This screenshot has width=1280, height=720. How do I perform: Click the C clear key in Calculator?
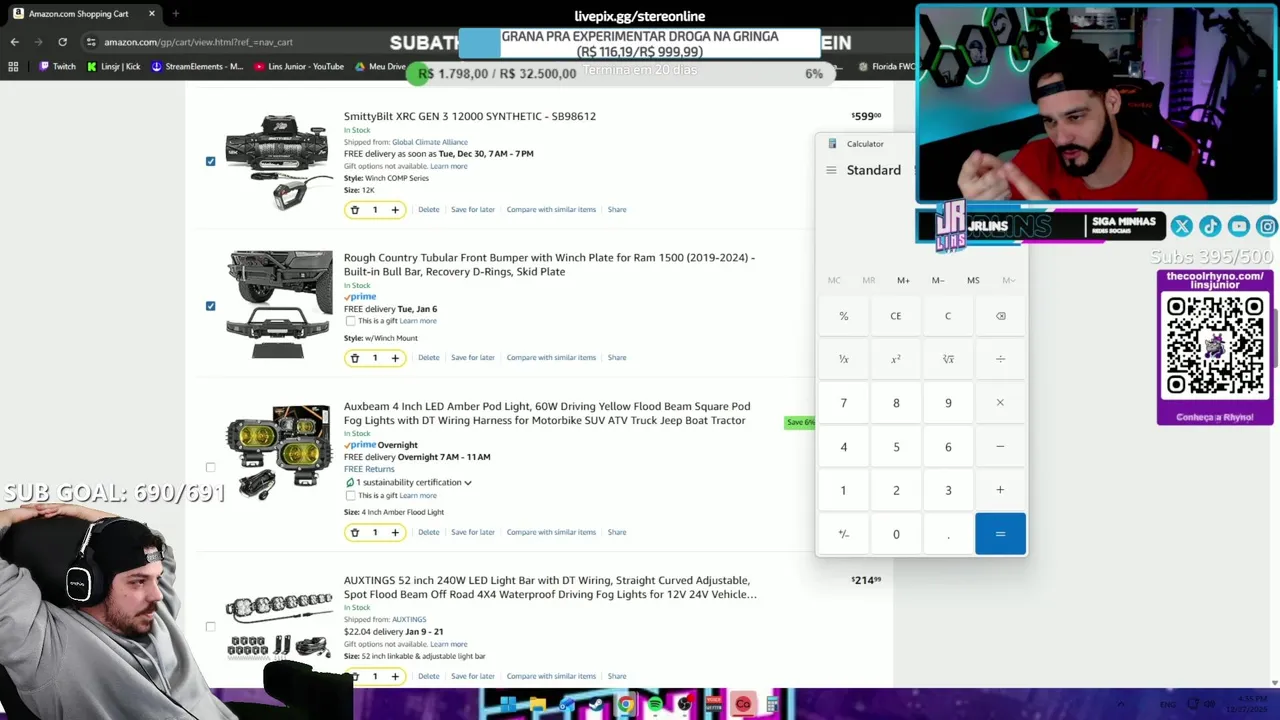click(x=948, y=316)
